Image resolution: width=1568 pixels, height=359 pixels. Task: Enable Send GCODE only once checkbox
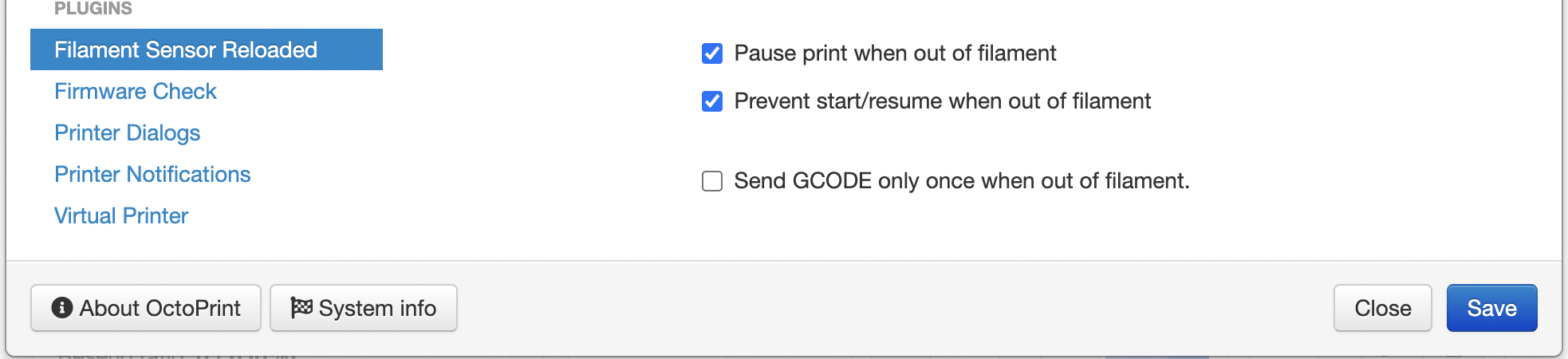click(712, 181)
